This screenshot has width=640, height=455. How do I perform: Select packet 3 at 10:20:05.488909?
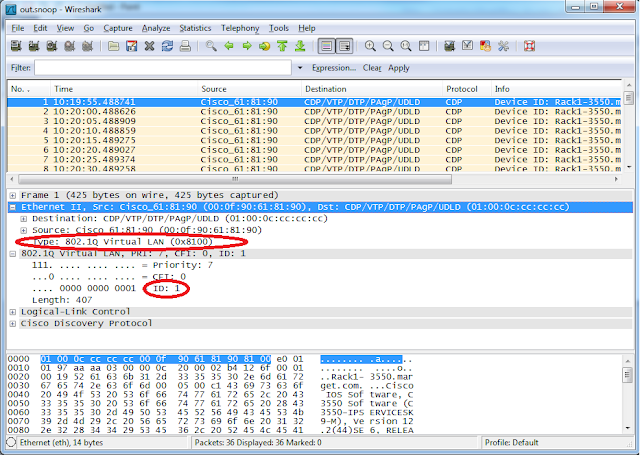(314, 121)
